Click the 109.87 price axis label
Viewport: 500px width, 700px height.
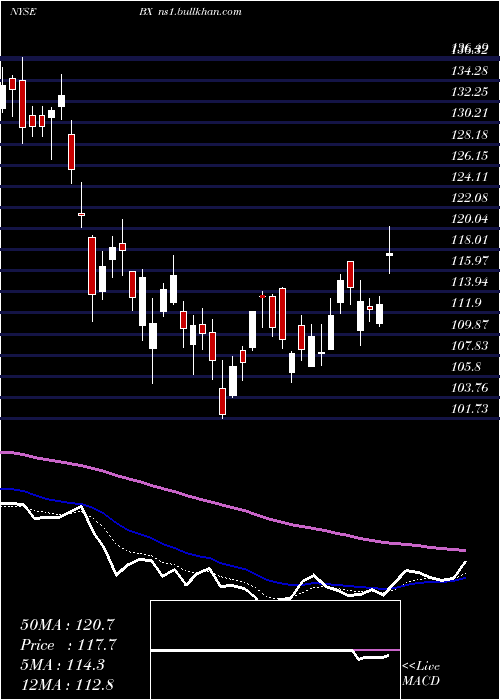[469, 325]
